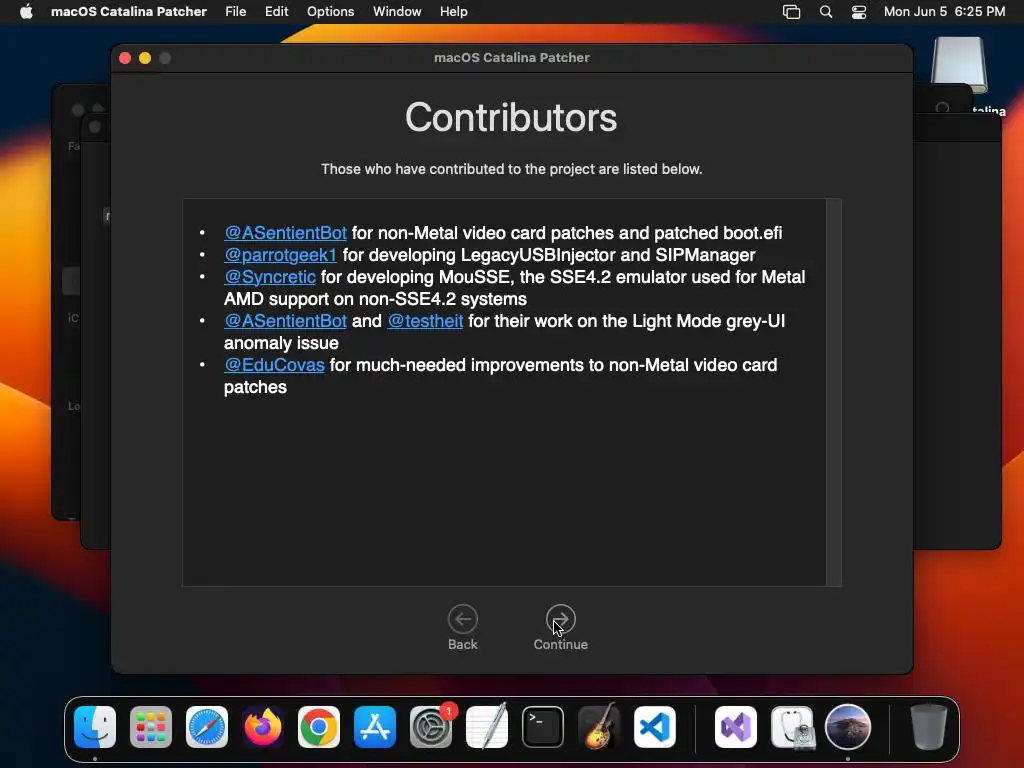Open Spotlight search in menu bar
The width and height of the screenshot is (1024, 768).
(x=825, y=12)
